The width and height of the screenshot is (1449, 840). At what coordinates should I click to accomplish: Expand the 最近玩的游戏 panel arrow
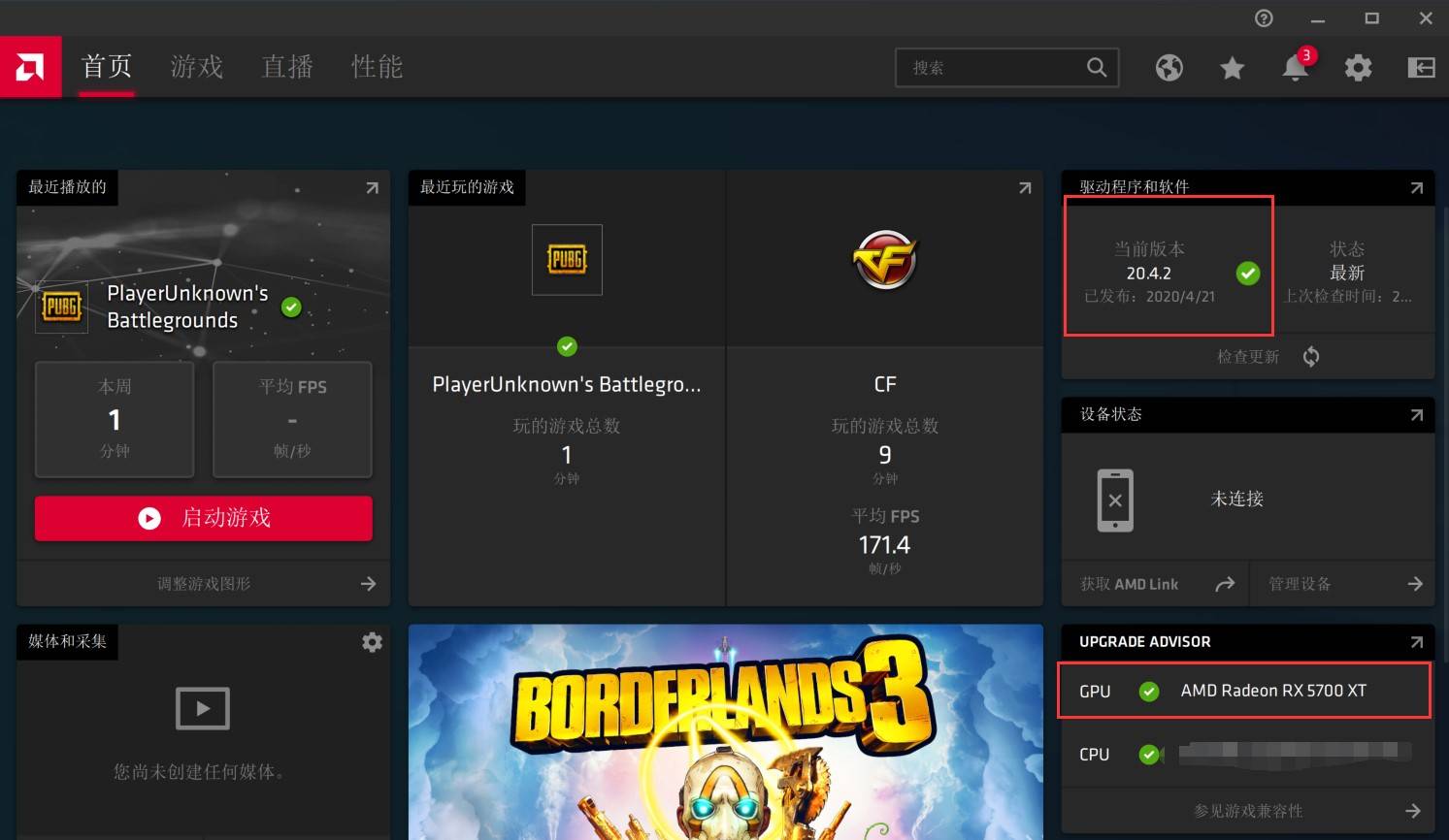click(1025, 188)
